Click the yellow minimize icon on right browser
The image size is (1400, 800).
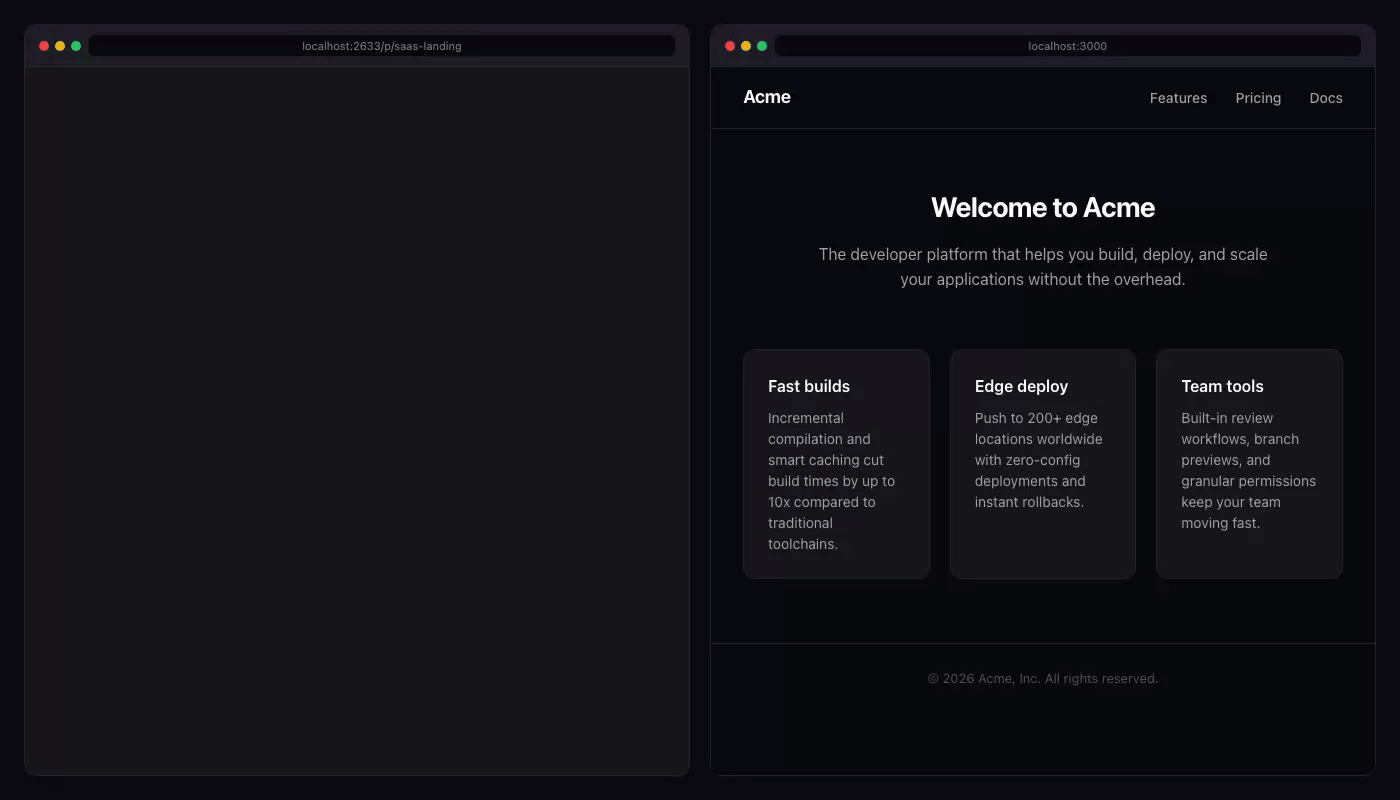(744, 45)
